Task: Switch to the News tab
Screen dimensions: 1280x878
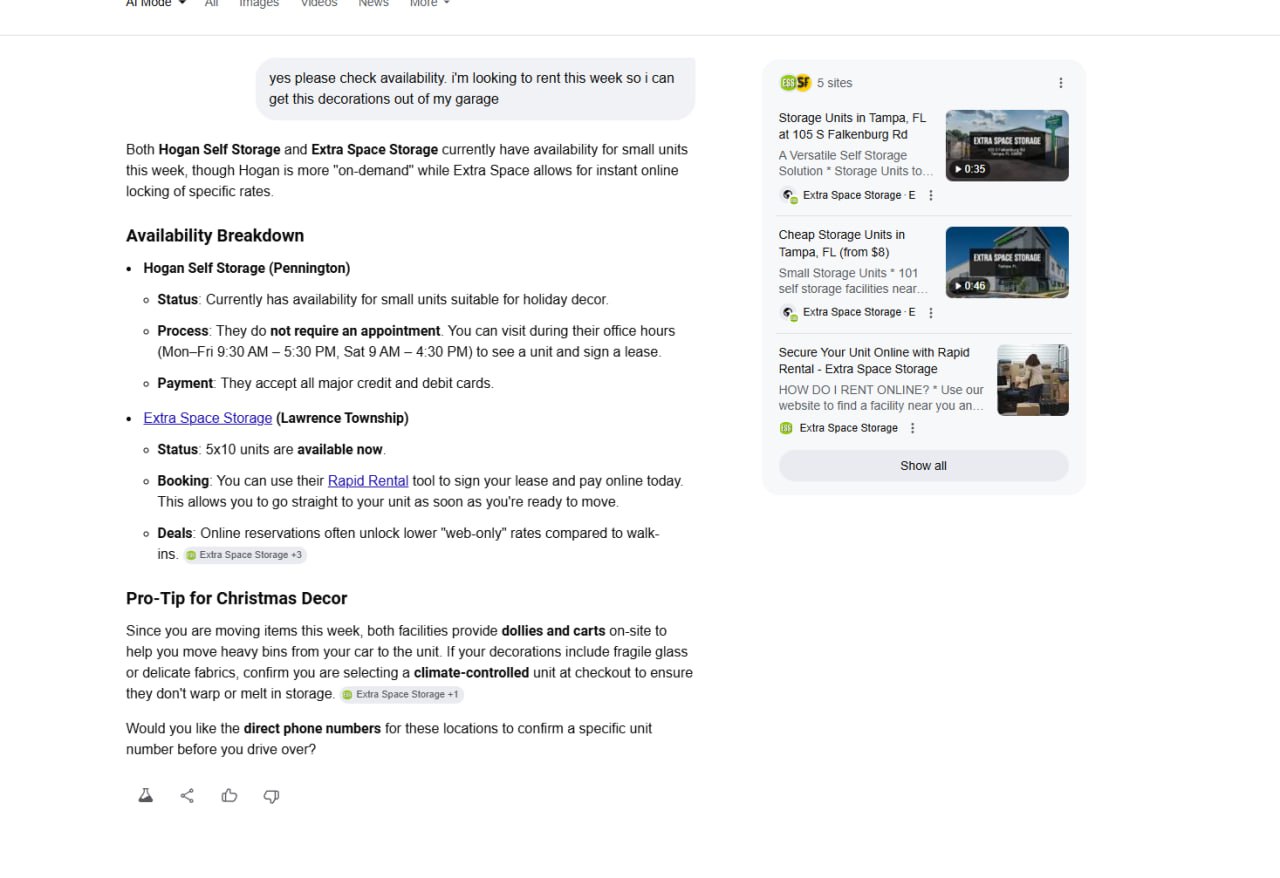Action: (x=373, y=4)
